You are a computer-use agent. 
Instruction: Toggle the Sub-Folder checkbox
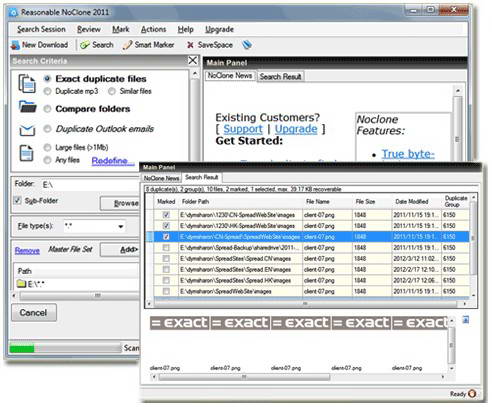point(17,200)
